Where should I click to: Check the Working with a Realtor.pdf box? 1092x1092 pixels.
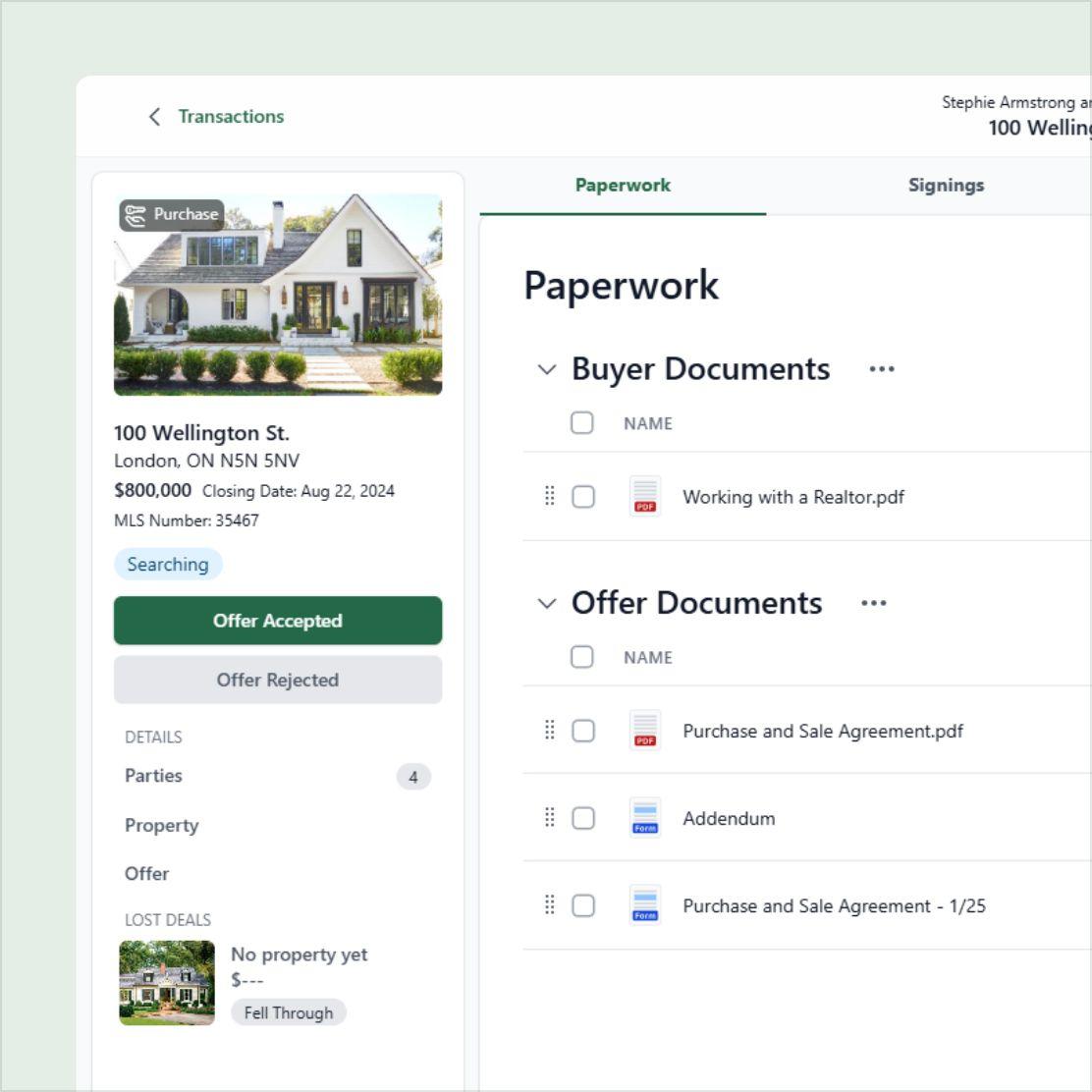tap(583, 497)
